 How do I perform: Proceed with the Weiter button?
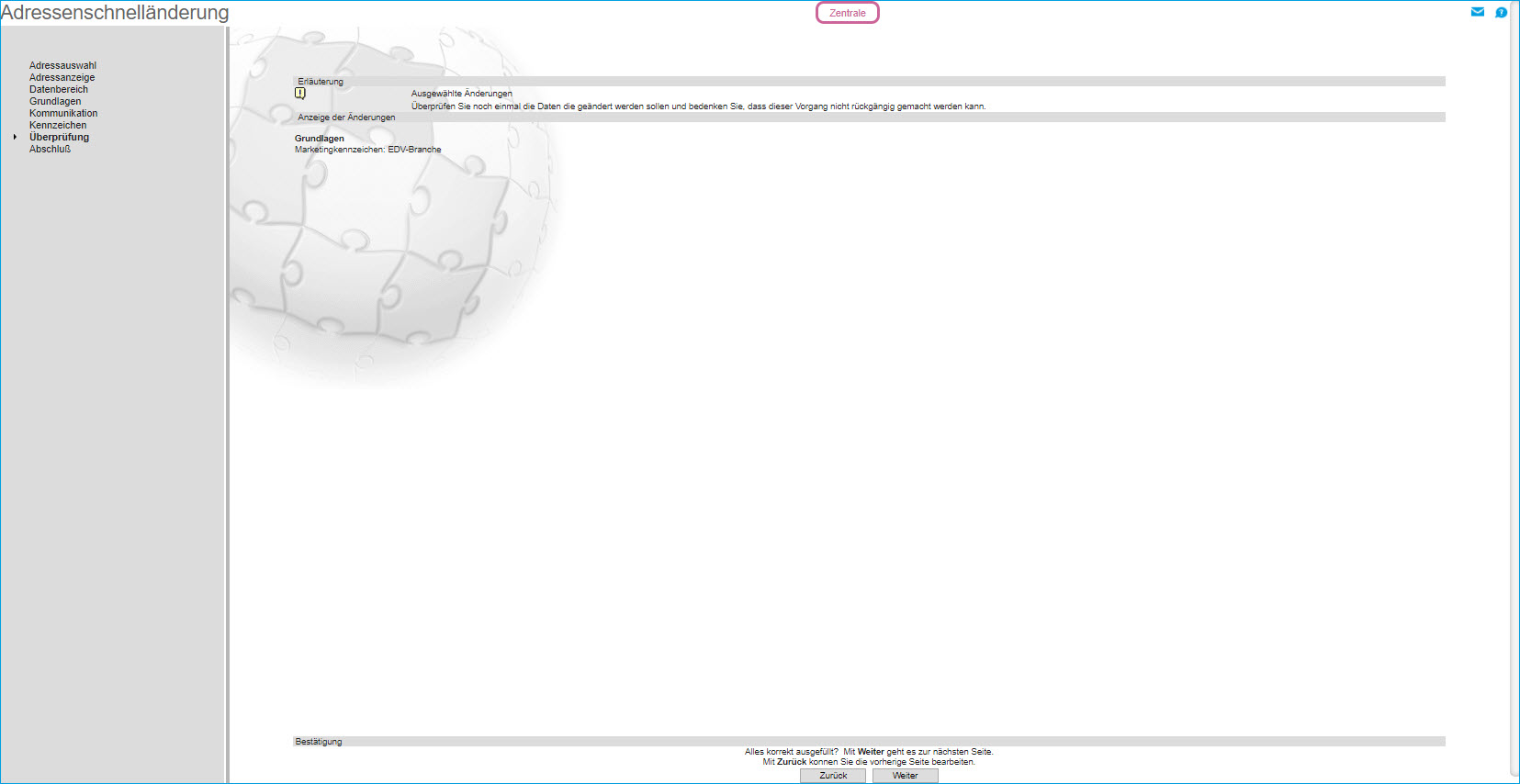pyautogui.click(x=905, y=776)
